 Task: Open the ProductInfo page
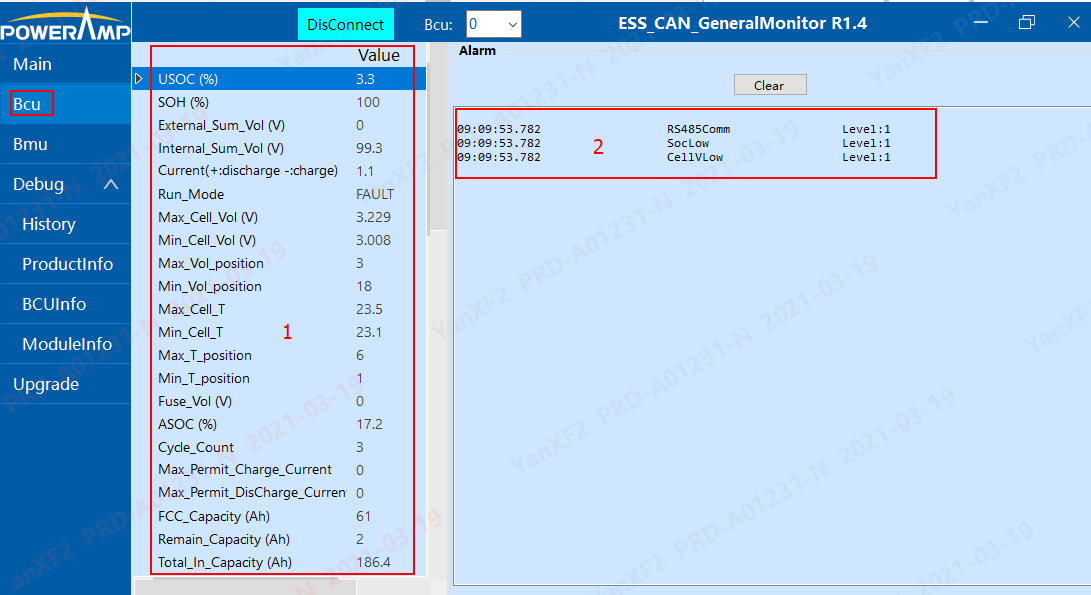tap(65, 264)
